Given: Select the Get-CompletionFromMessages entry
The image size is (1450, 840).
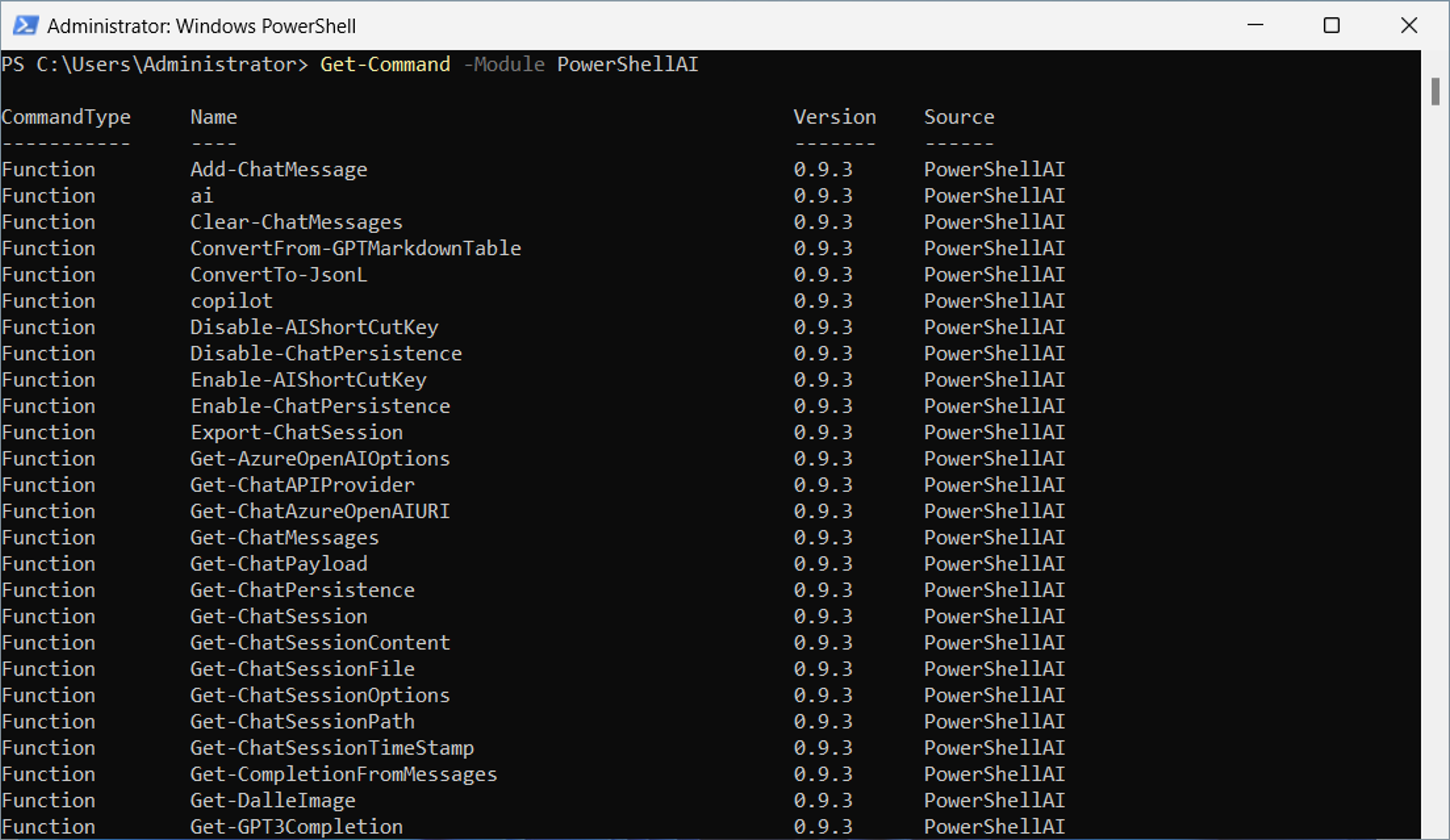Looking at the screenshot, I should coord(344,774).
